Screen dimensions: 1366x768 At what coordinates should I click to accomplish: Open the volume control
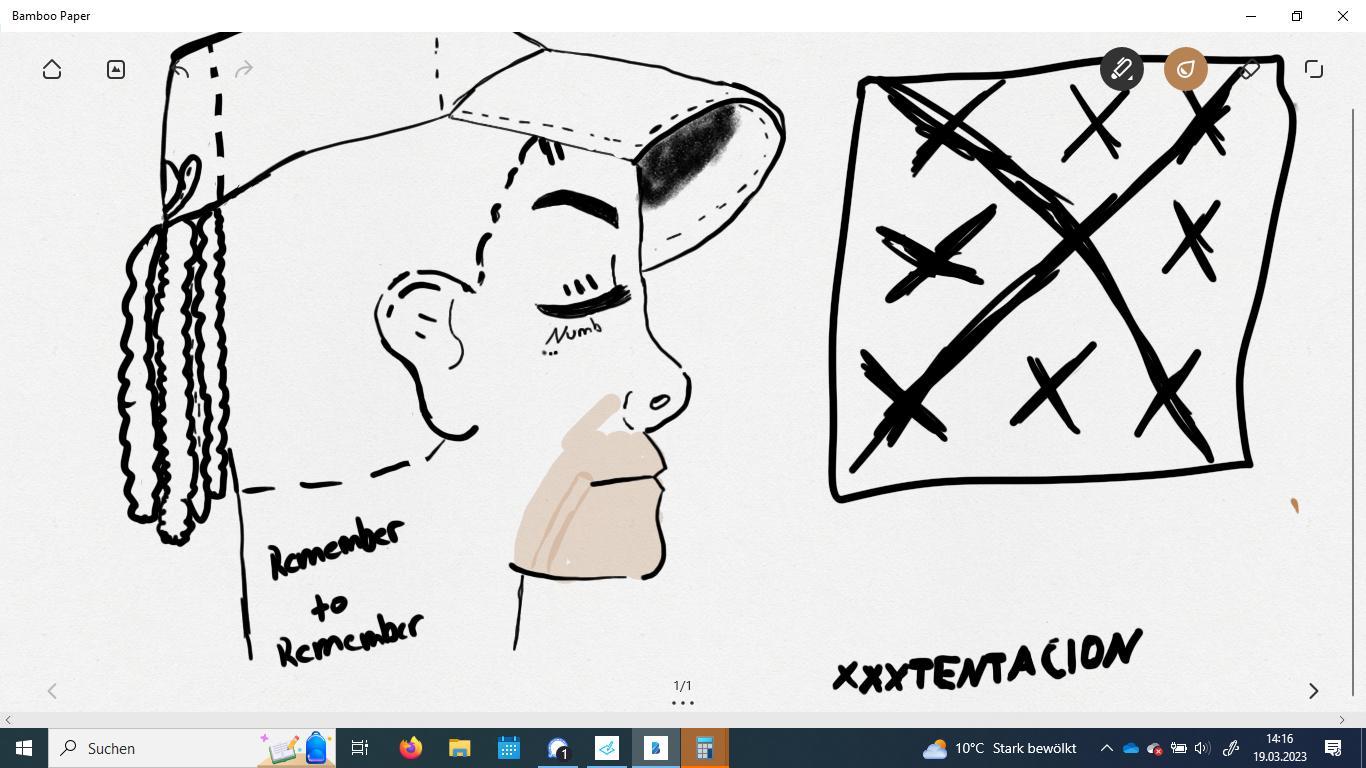pyautogui.click(x=1202, y=748)
